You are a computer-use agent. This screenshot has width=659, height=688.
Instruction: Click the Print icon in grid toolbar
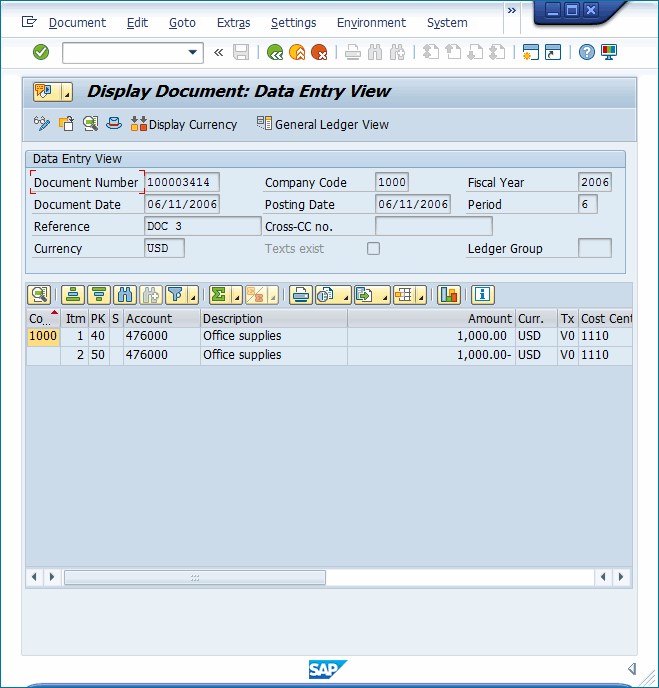pos(300,295)
